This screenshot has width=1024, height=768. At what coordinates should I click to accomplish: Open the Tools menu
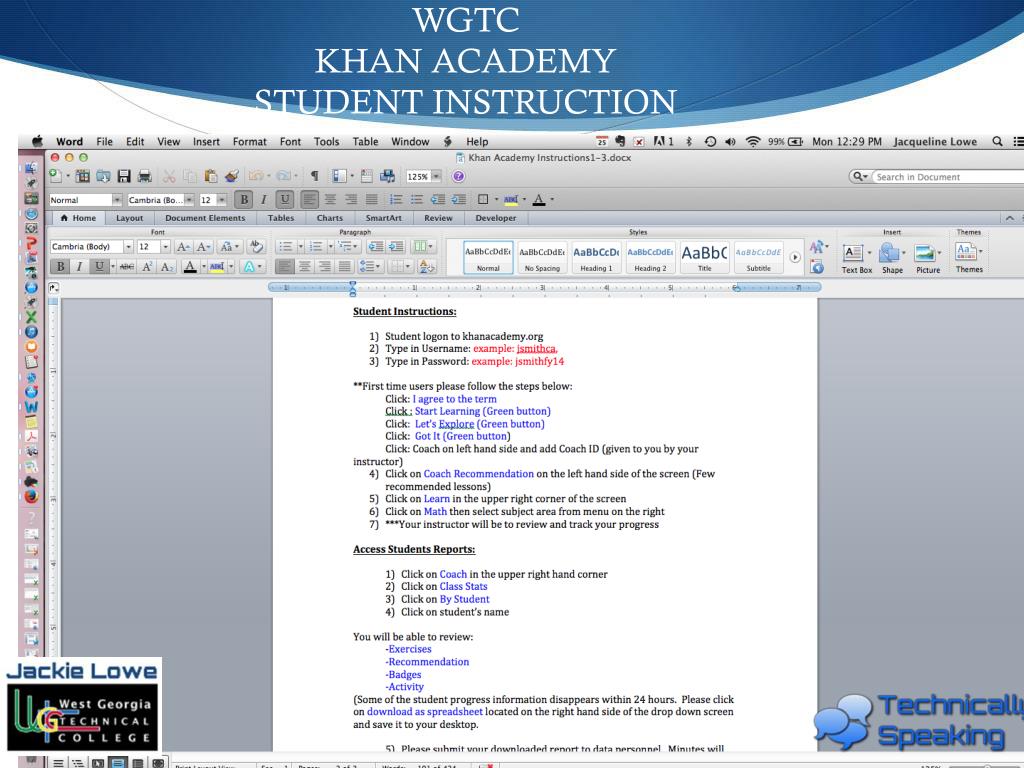coord(327,142)
